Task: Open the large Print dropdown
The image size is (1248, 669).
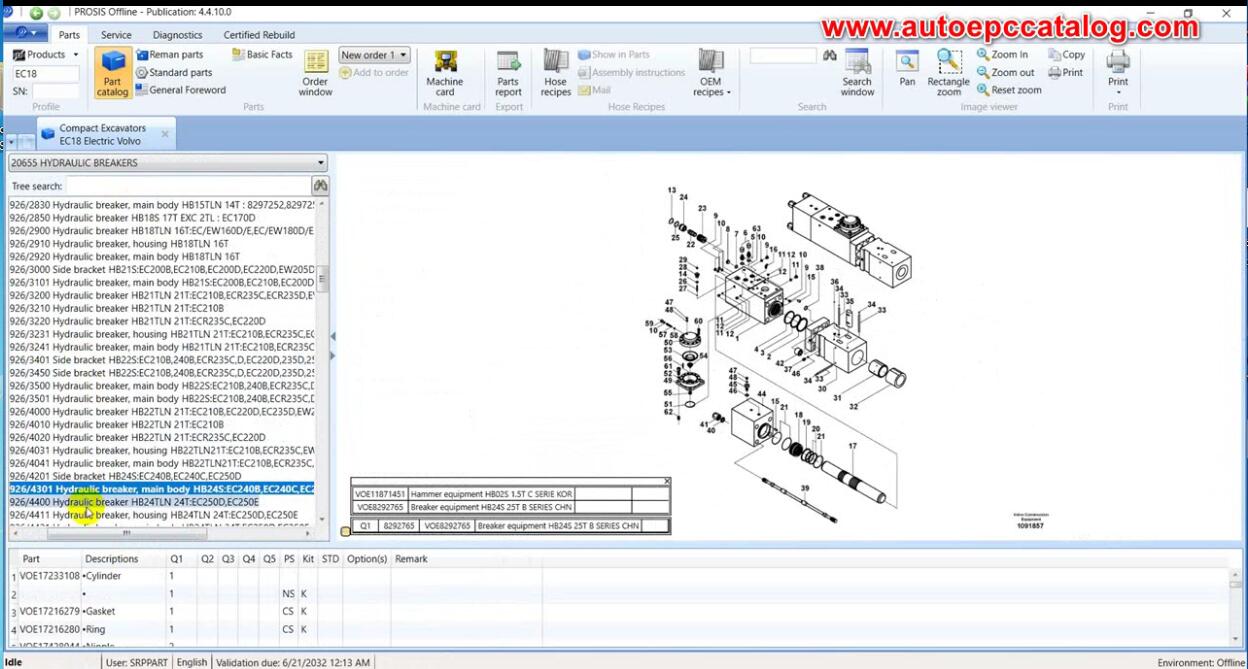Action: coord(1118,73)
